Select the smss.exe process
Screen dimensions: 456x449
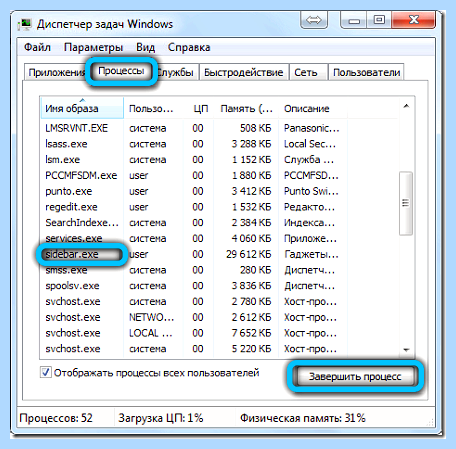click(x=66, y=270)
